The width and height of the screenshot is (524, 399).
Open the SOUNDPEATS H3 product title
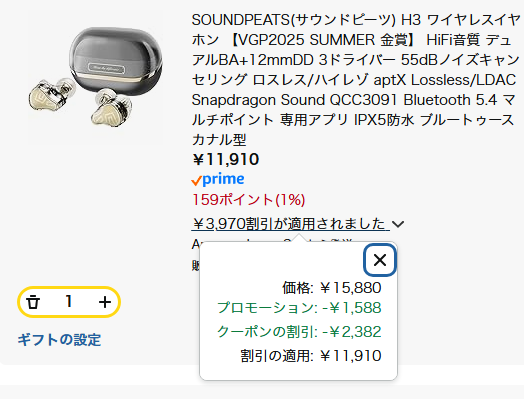[355, 80]
